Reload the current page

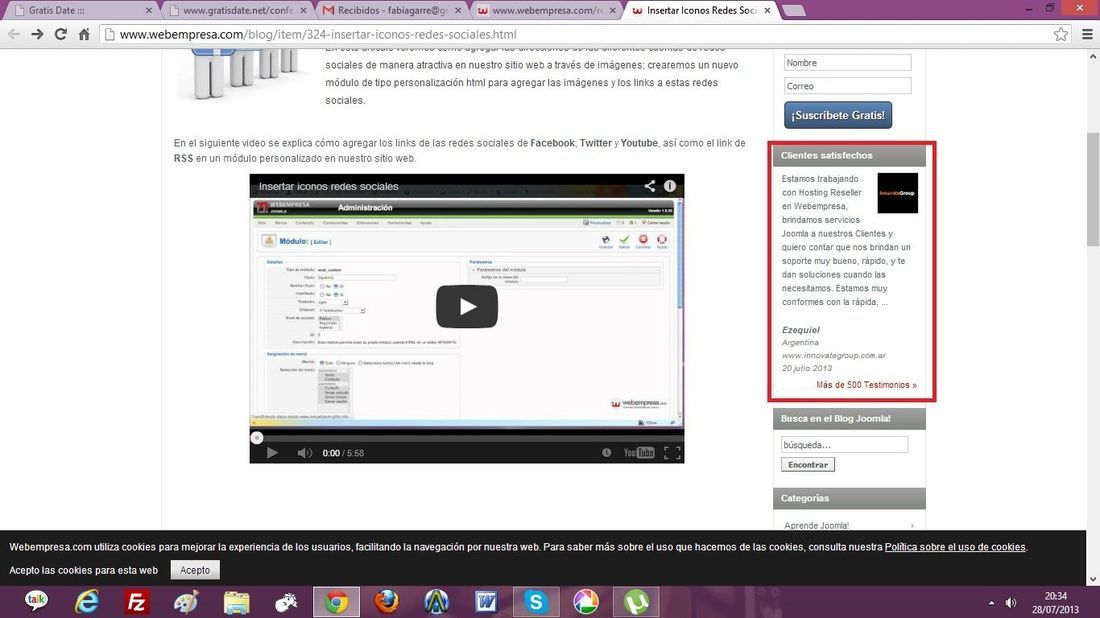coord(60,34)
